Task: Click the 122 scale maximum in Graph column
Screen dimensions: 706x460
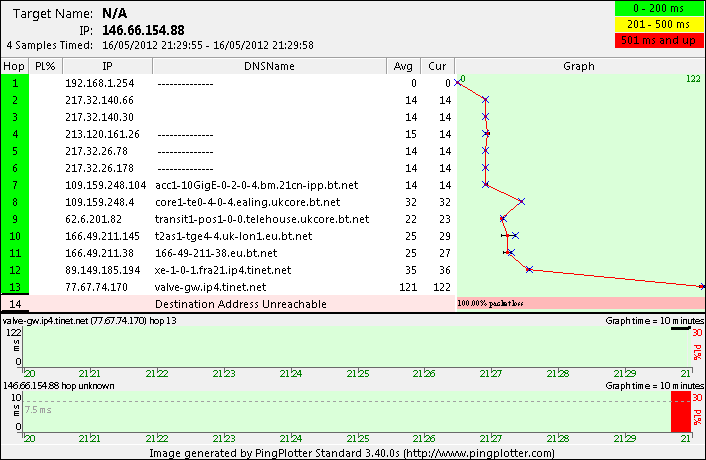Action: 693,79
